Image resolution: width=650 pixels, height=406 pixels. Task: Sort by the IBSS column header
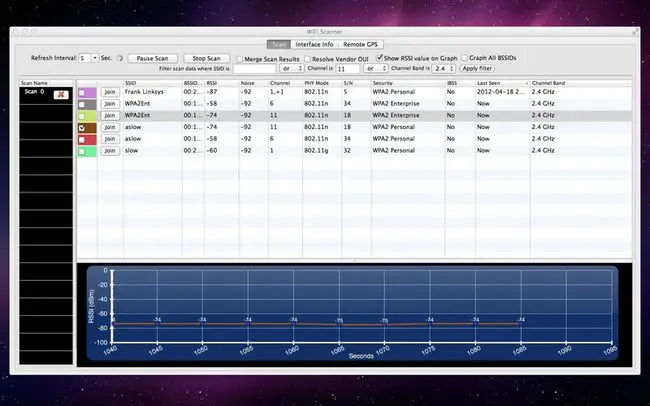[x=460, y=83]
